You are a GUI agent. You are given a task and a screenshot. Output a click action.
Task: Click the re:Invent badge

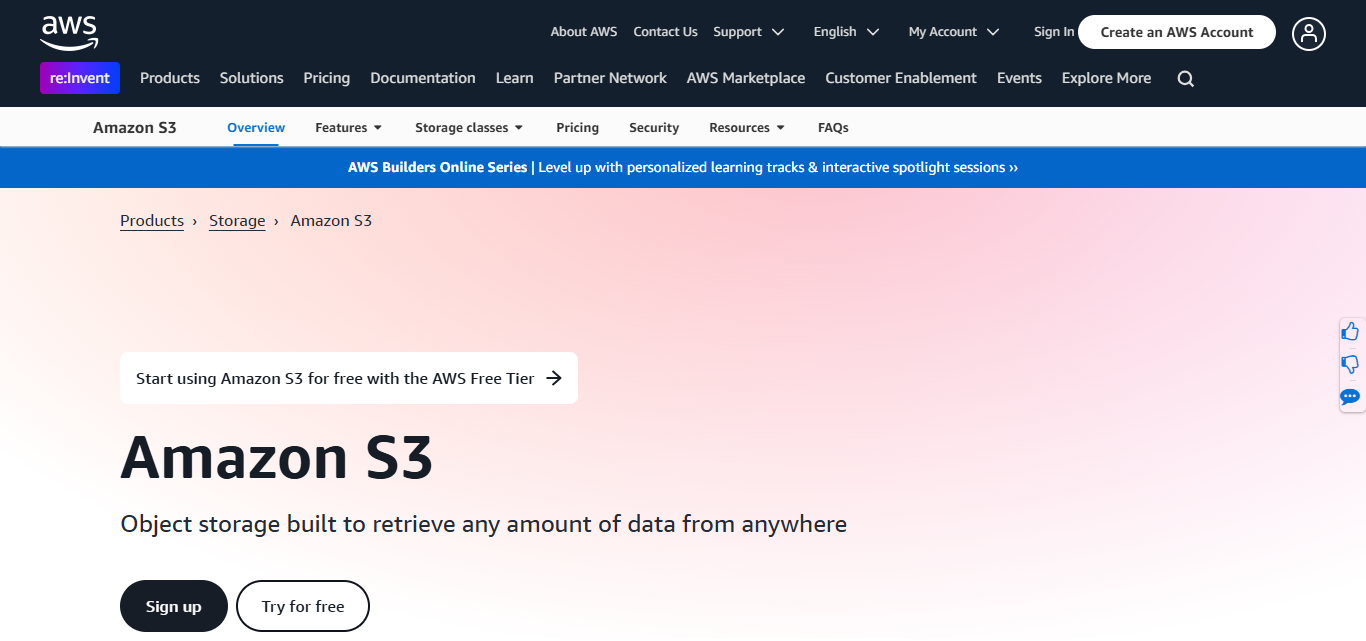(80, 78)
